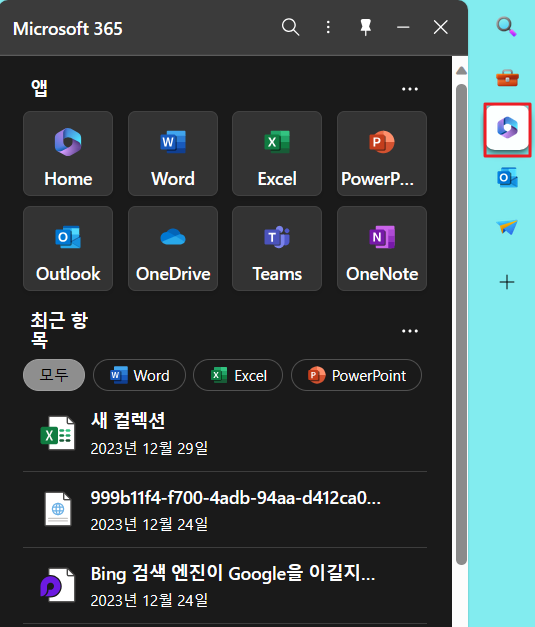Click the date 2023년 12월 29일
Viewport: 535px width, 627px height.
click(149, 448)
